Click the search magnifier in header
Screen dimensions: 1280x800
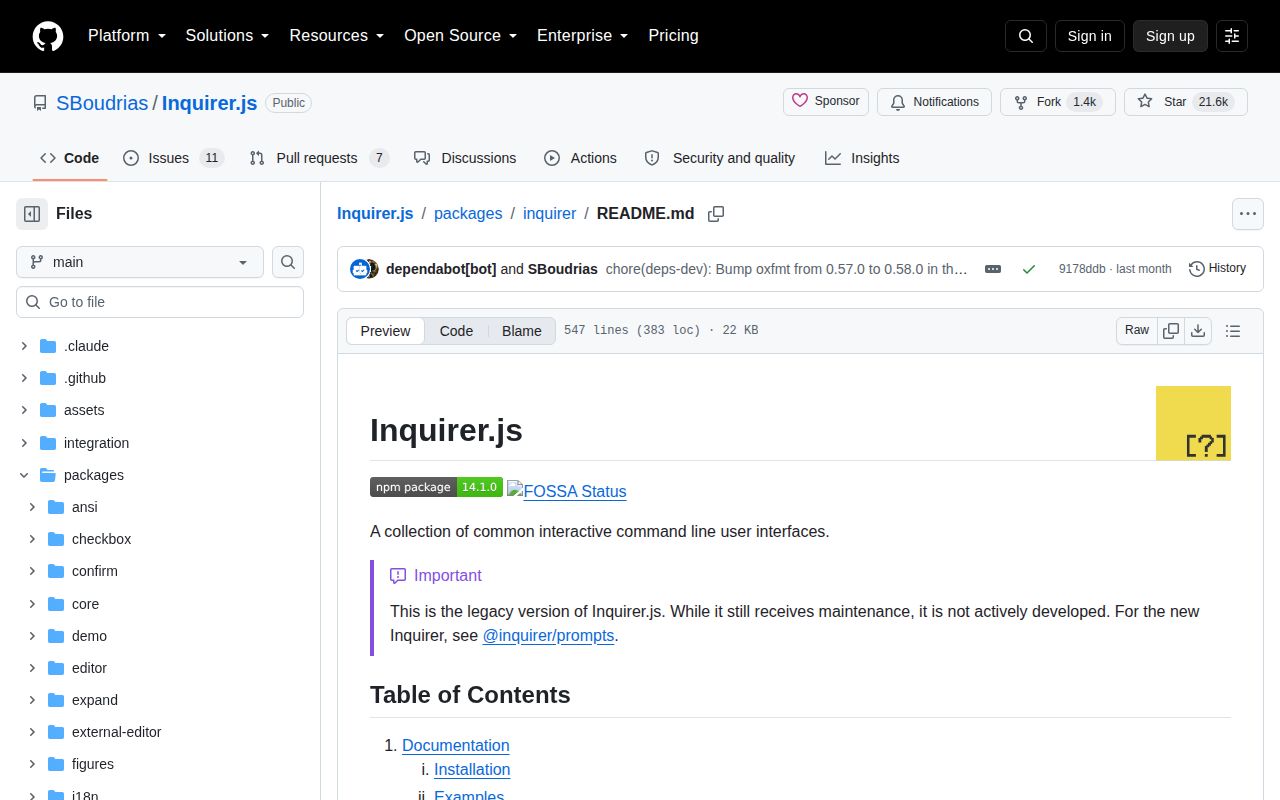1026,36
